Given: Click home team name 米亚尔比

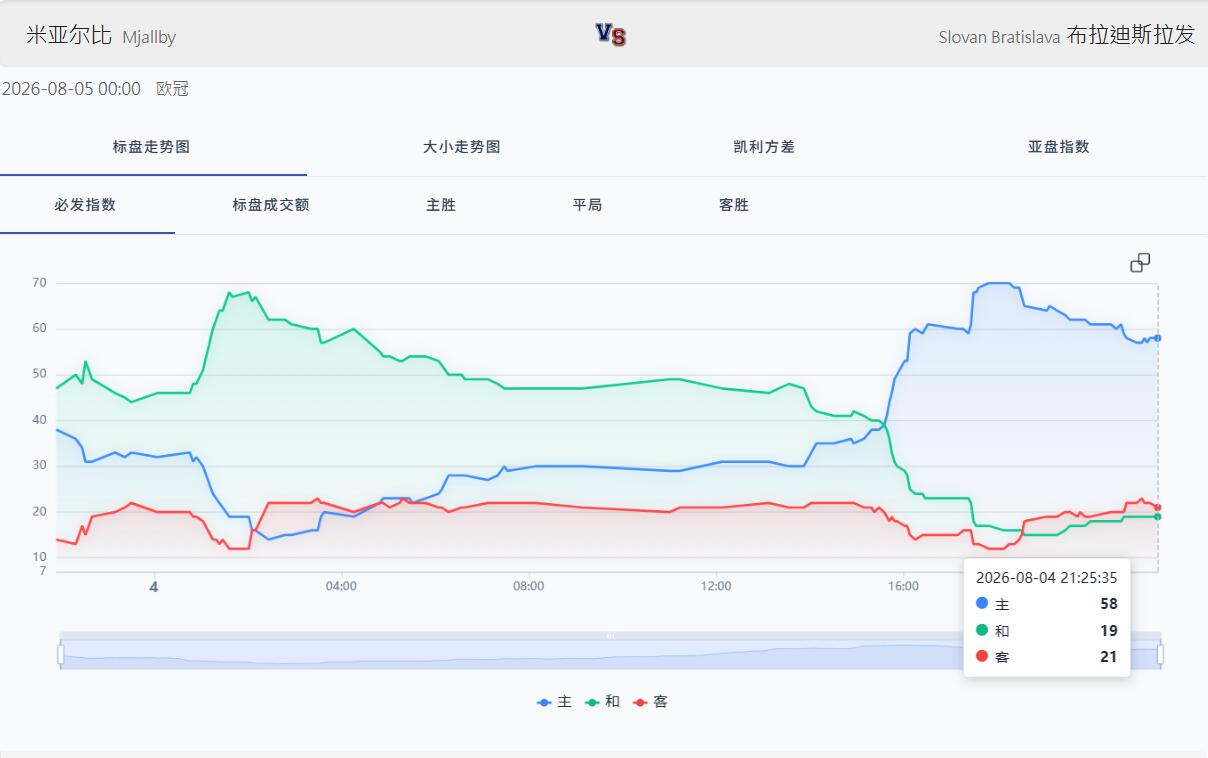Looking at the screenshot, I should click(x=69, y=35).
